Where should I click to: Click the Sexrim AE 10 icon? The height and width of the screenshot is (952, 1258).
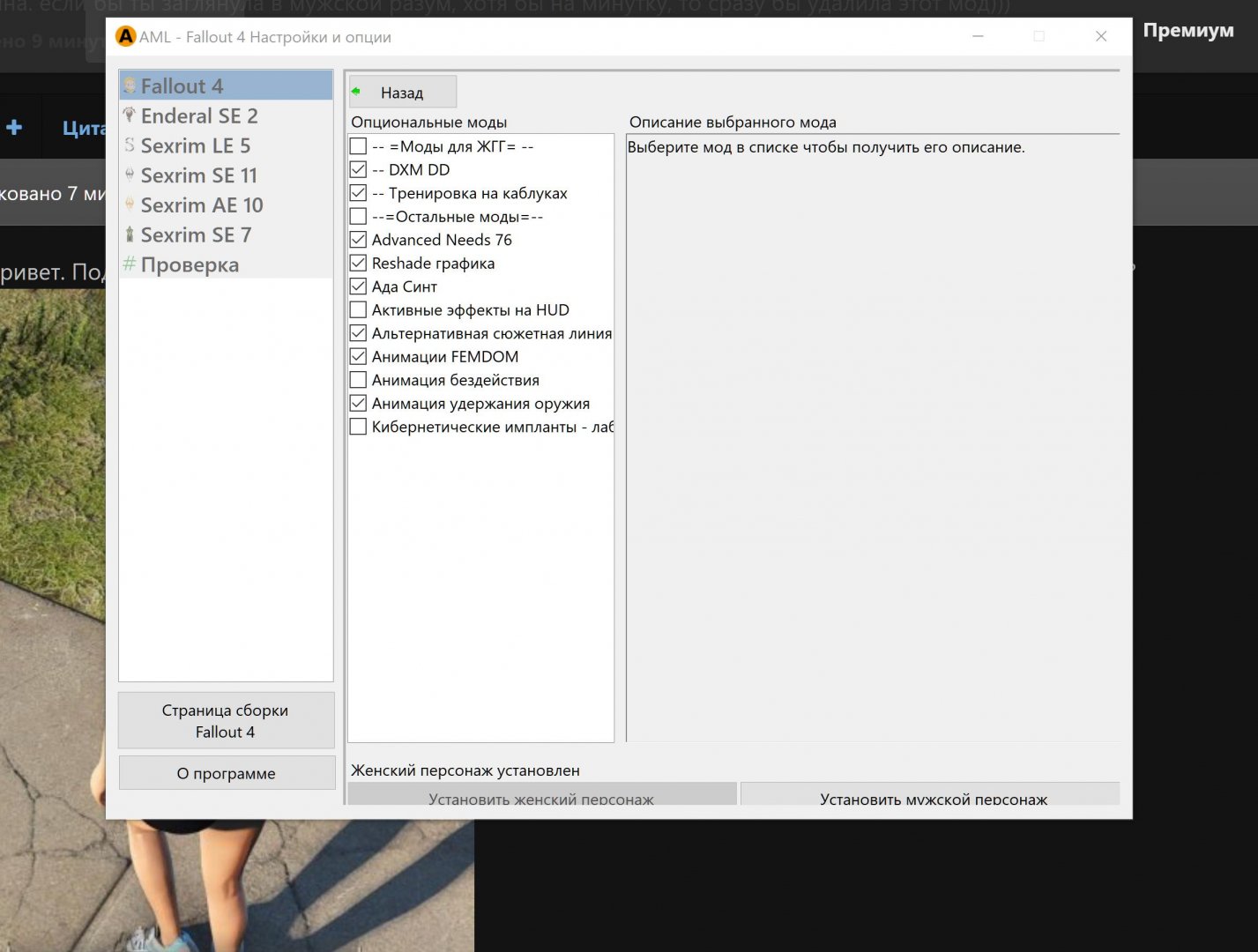tap(130, 205)
